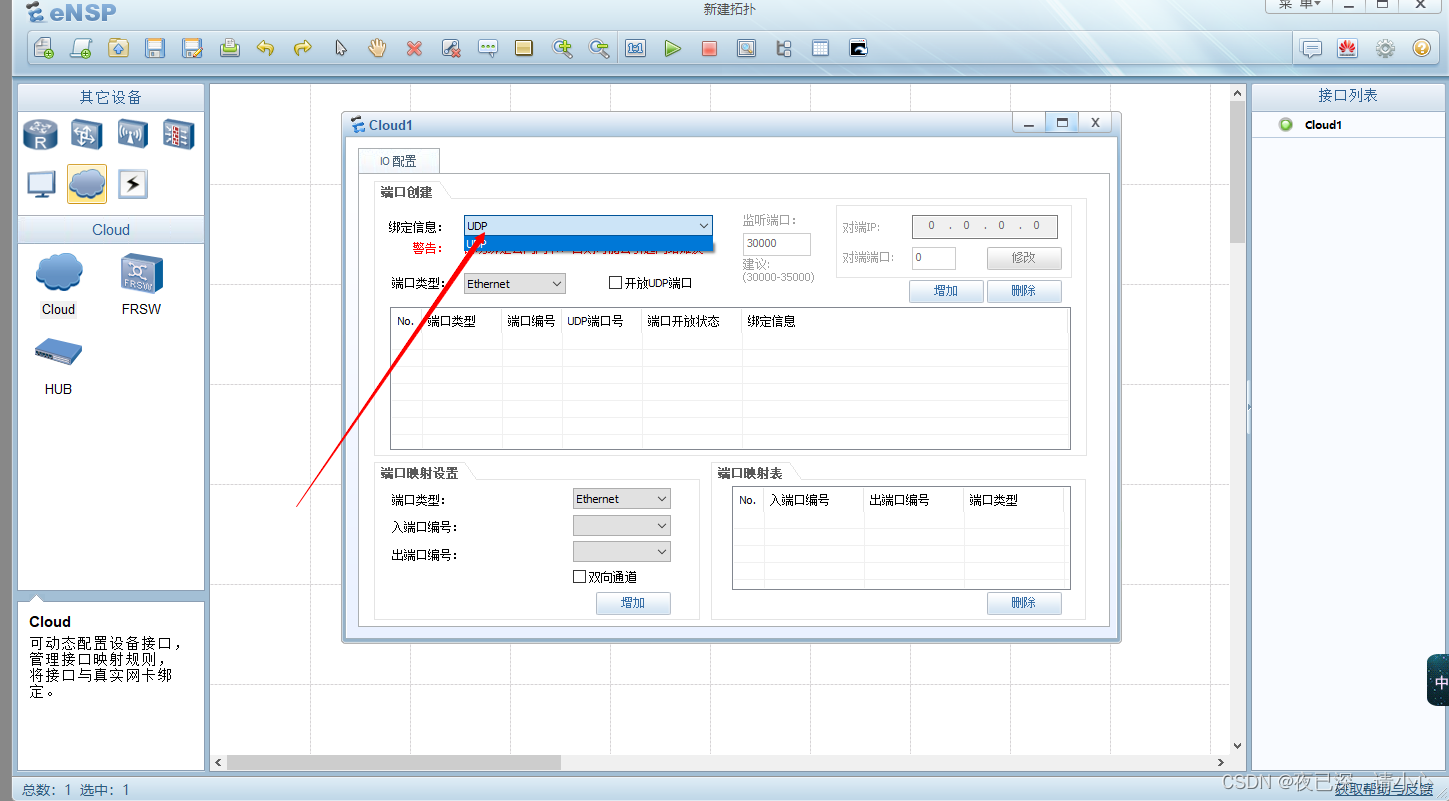Open the 菜单 menu at top right
This screenshot has width=1449, height=801.
point(1299,5)
